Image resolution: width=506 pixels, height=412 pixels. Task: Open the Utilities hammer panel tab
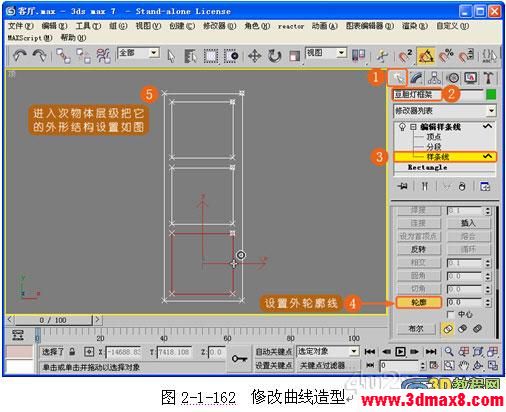coord(489,78)
